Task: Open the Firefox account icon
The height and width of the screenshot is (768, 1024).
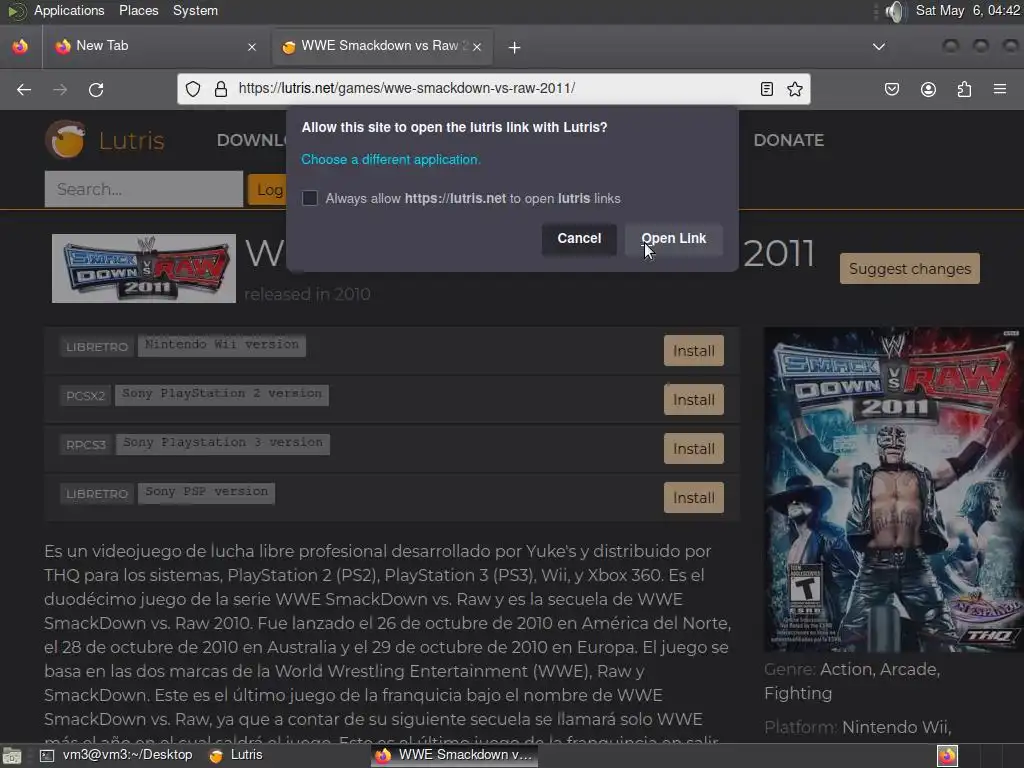Action: pos(928,89)
